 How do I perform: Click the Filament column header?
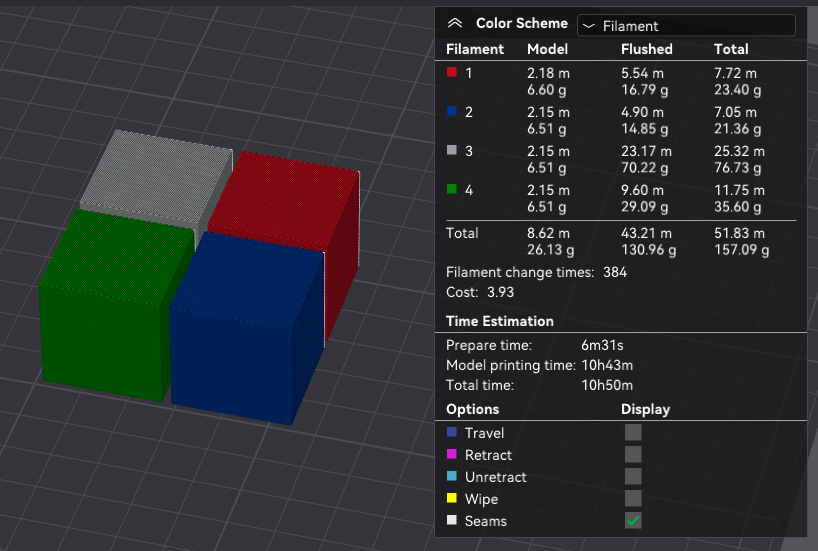pos(475,49)
